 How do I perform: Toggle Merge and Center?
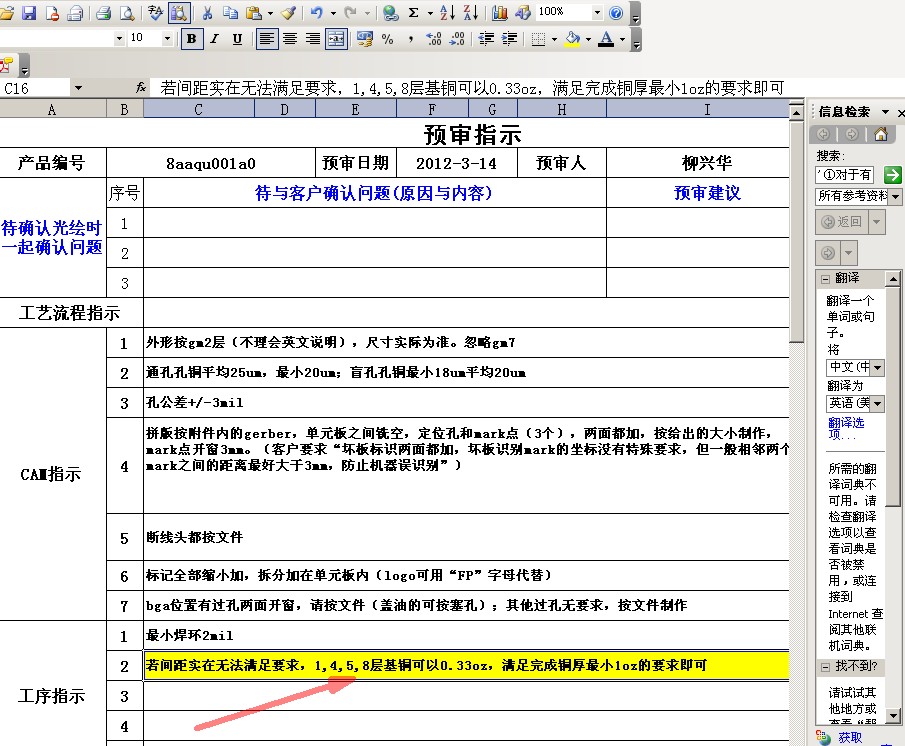click(x=336, y=39)
